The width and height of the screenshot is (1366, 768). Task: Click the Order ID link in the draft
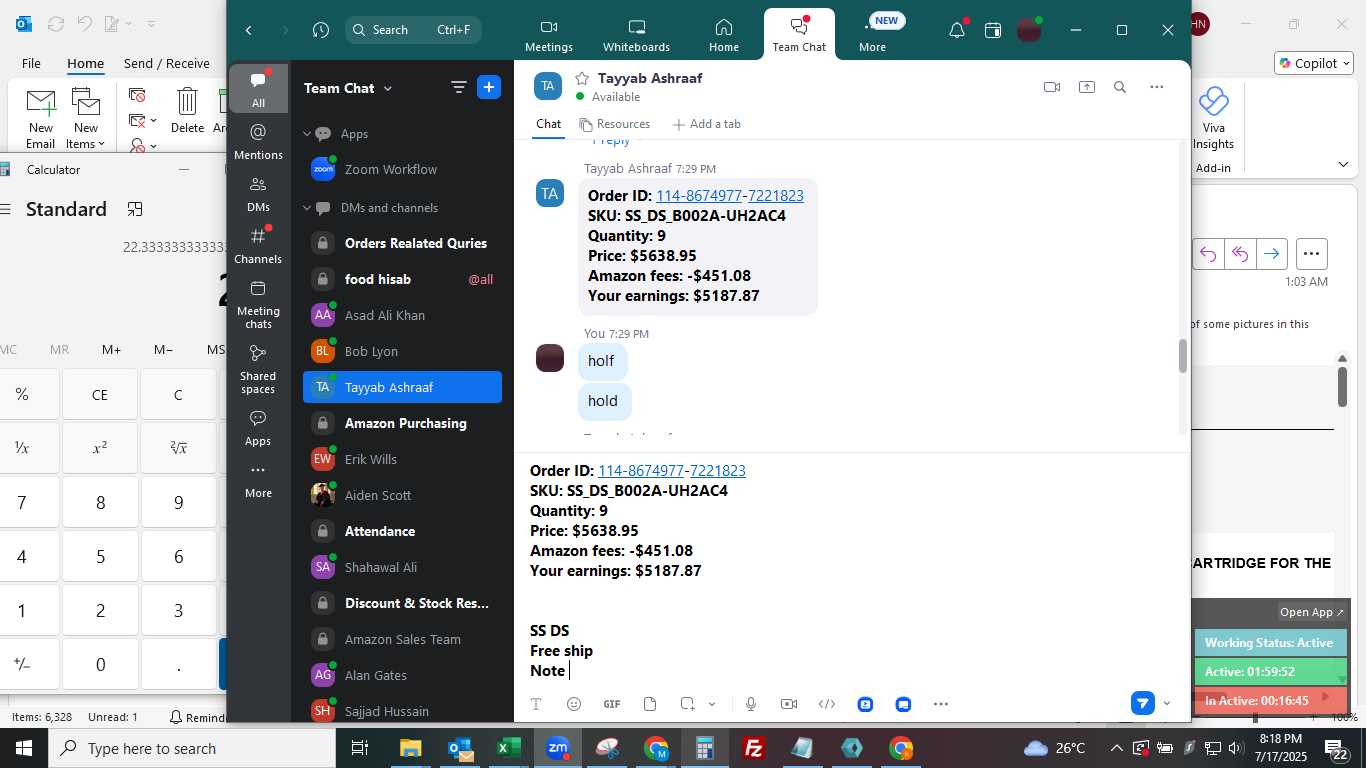point(672,470)
